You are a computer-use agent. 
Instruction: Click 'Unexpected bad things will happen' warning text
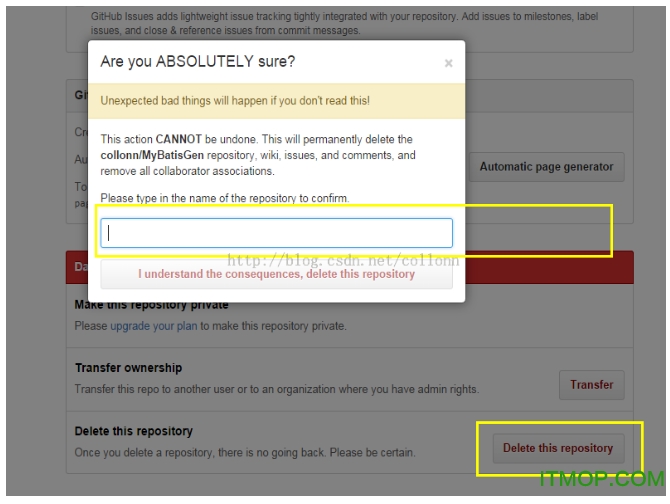coord(235,101)
